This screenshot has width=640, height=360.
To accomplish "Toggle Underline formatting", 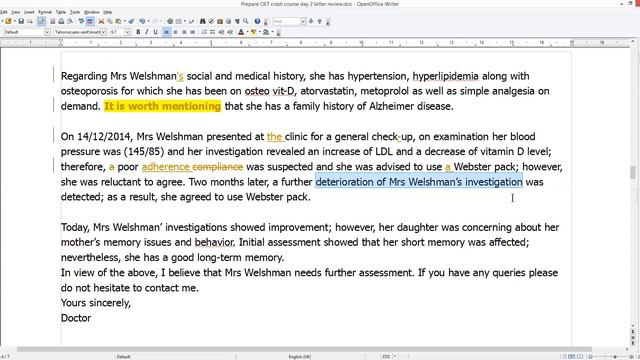I will pos(156,32).
